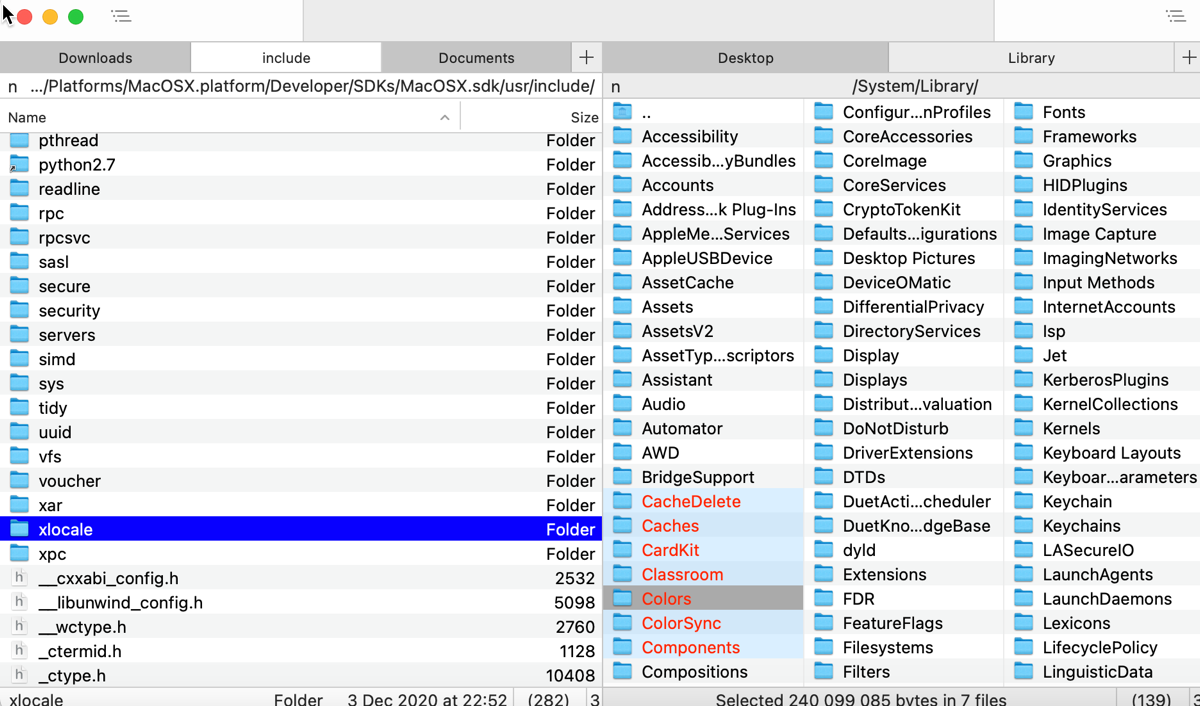Select the xar folder name
Image resolution: width=1200 pixels, height=706 pixels.
tap(50, 505)
